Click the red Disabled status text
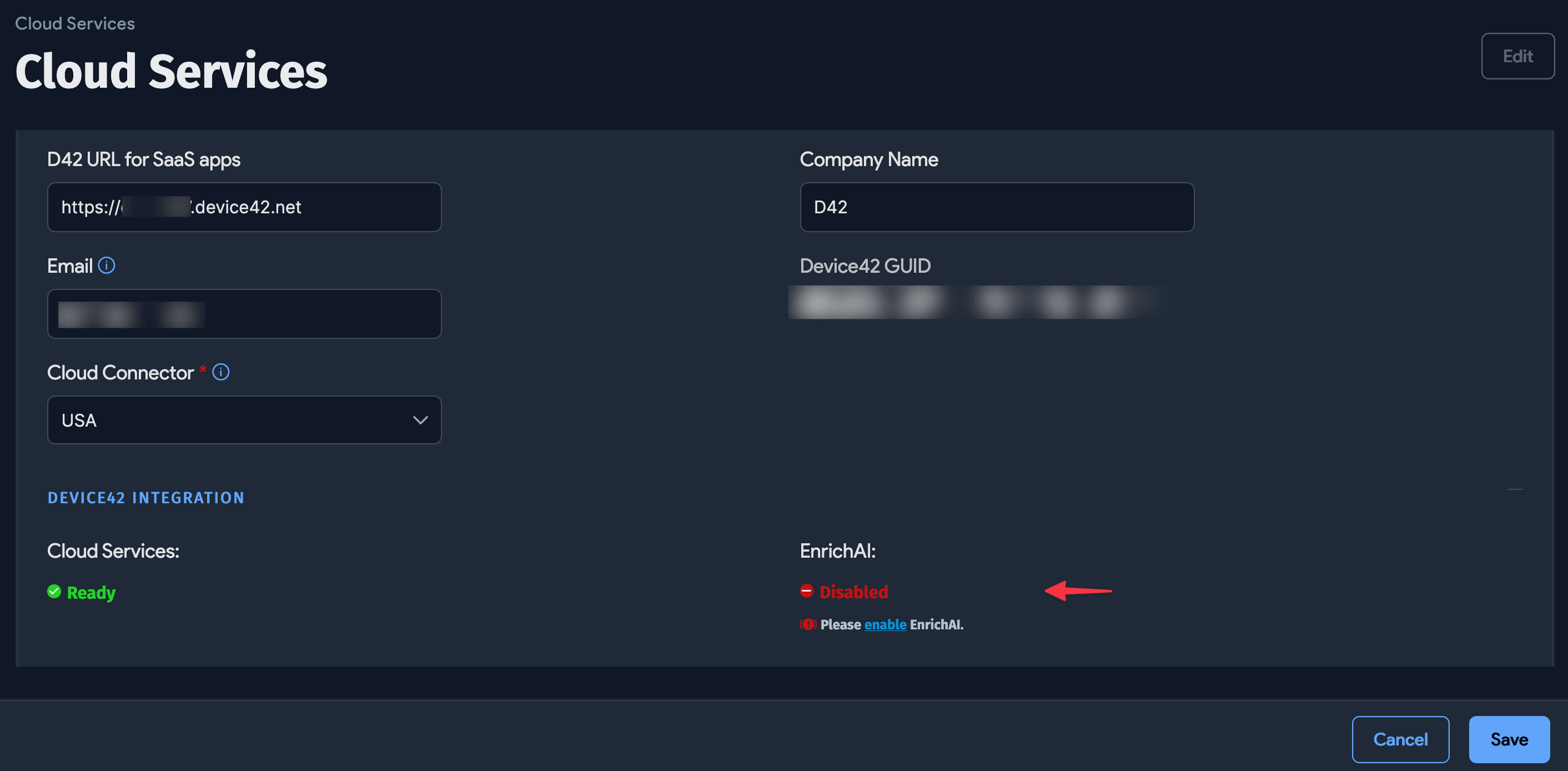 [853, 592]
